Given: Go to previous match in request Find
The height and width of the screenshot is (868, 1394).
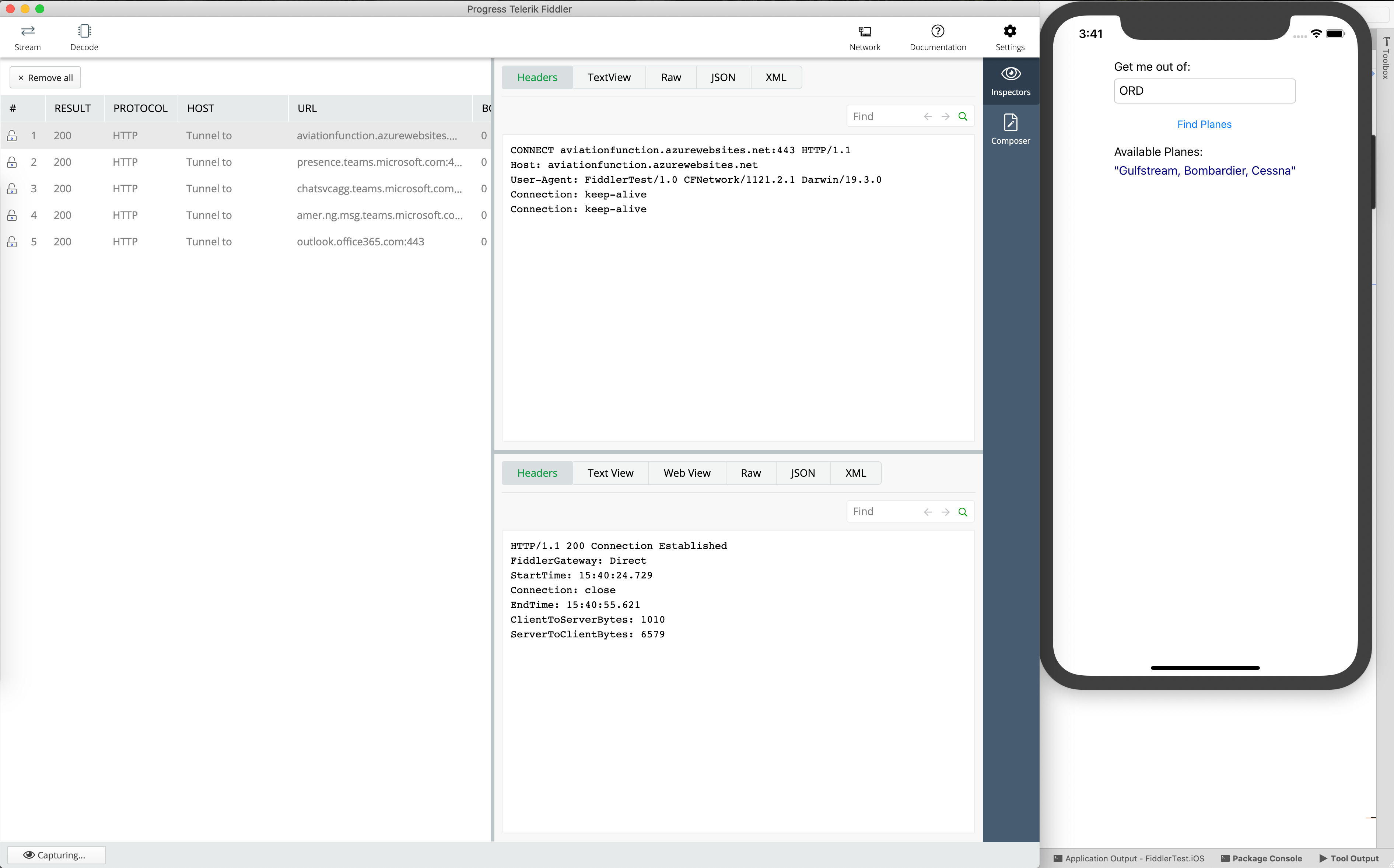Looking at the screenshot, I should coord(927,116).
